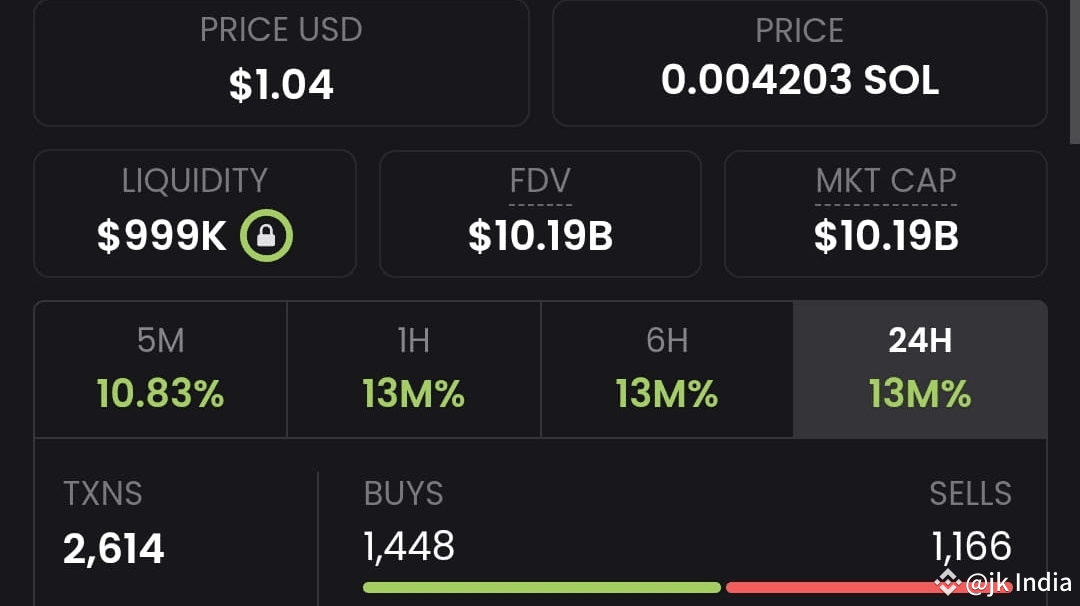Select the 5M timeframe tab
Screen dimensions: 1080x606
coord(160,370)
